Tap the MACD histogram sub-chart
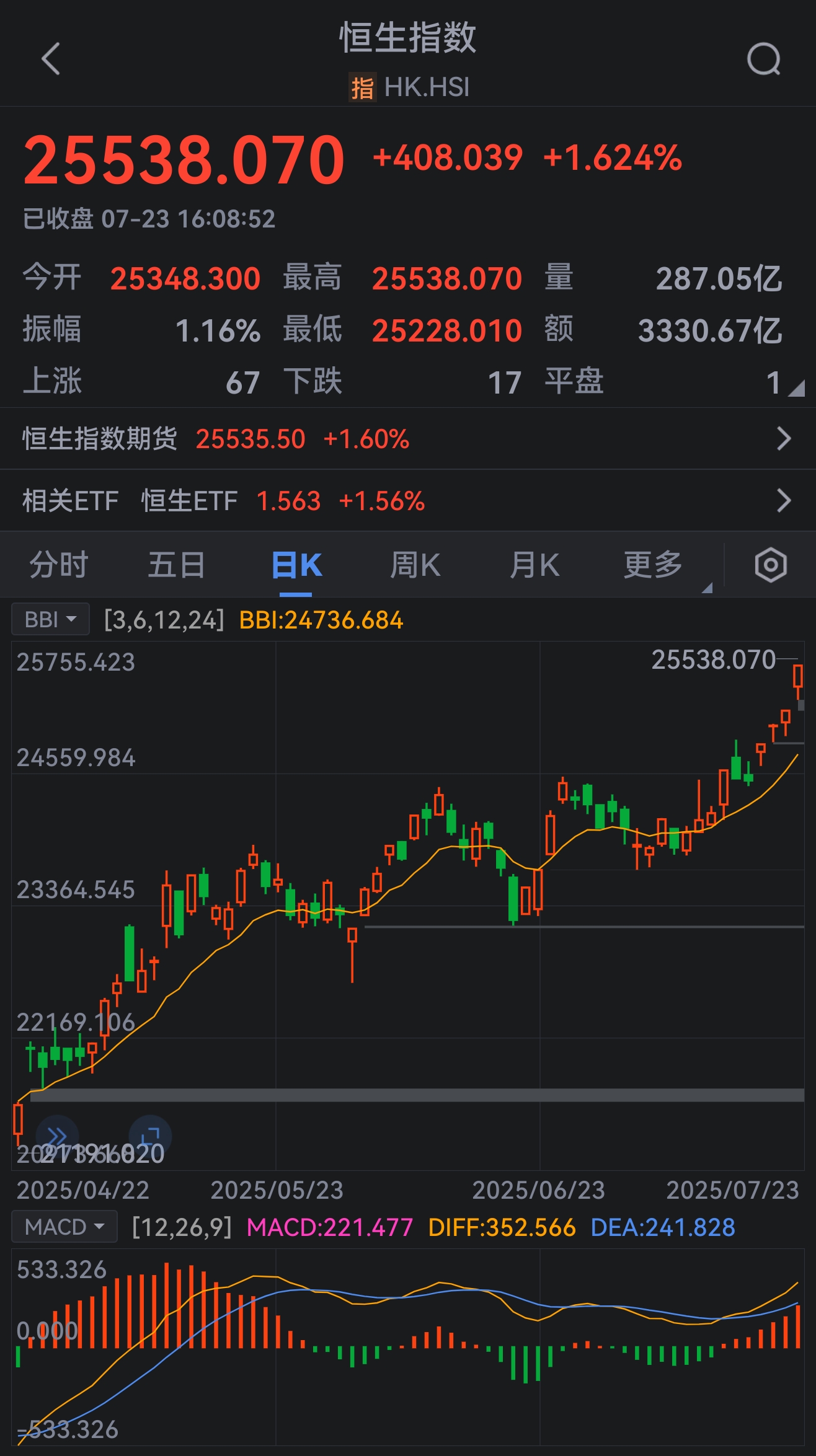This screenshot has height=1456, width=816. pyautogui.click(x=408, y=1347)
